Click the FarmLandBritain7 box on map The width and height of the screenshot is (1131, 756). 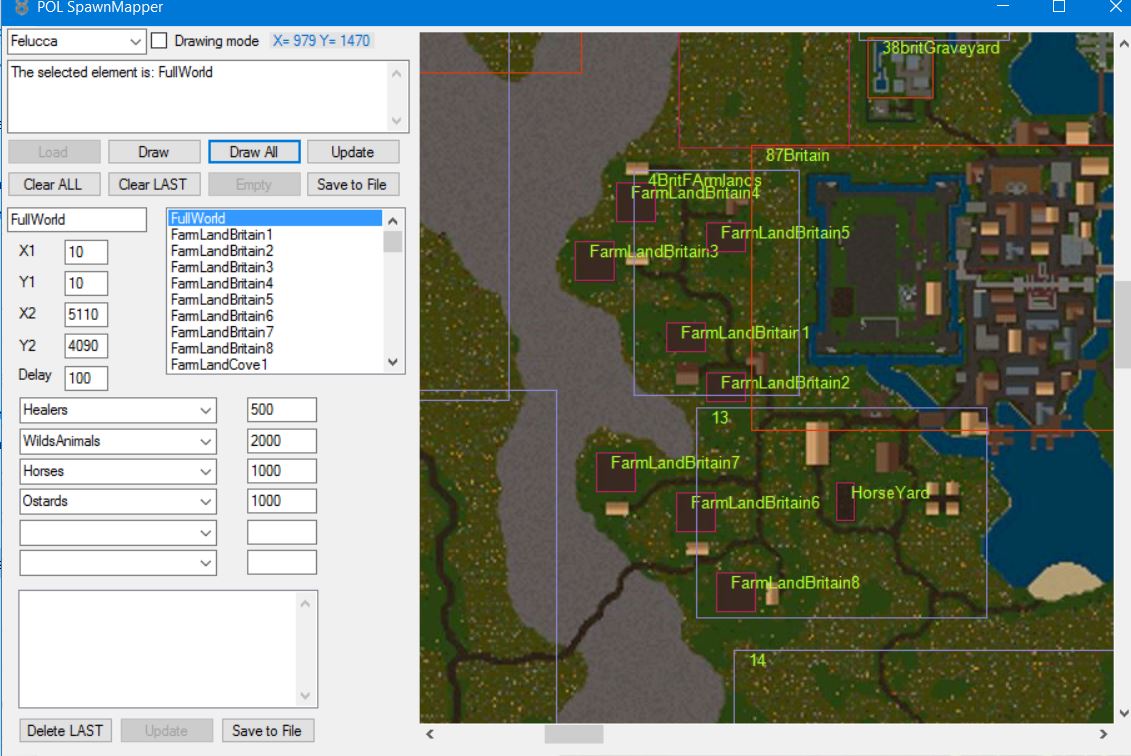coord(616,472)
